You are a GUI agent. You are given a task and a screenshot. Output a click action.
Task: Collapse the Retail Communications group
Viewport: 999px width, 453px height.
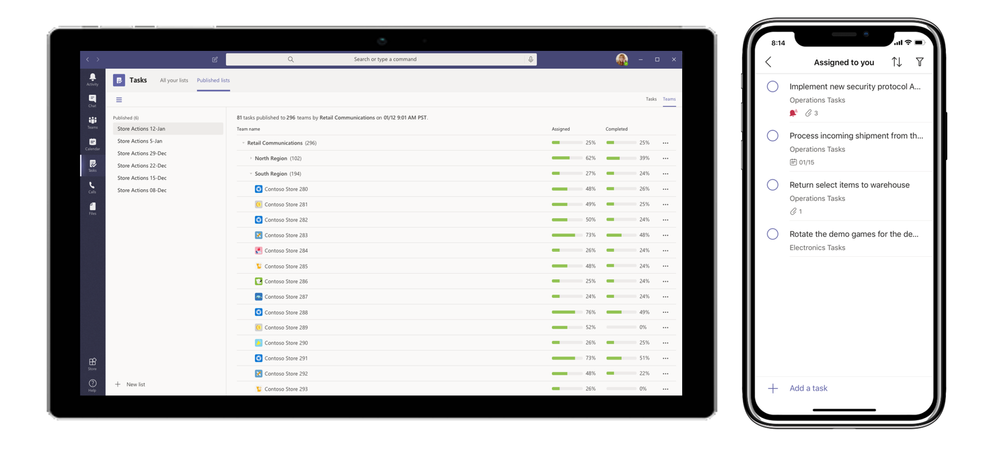(243, 143)
